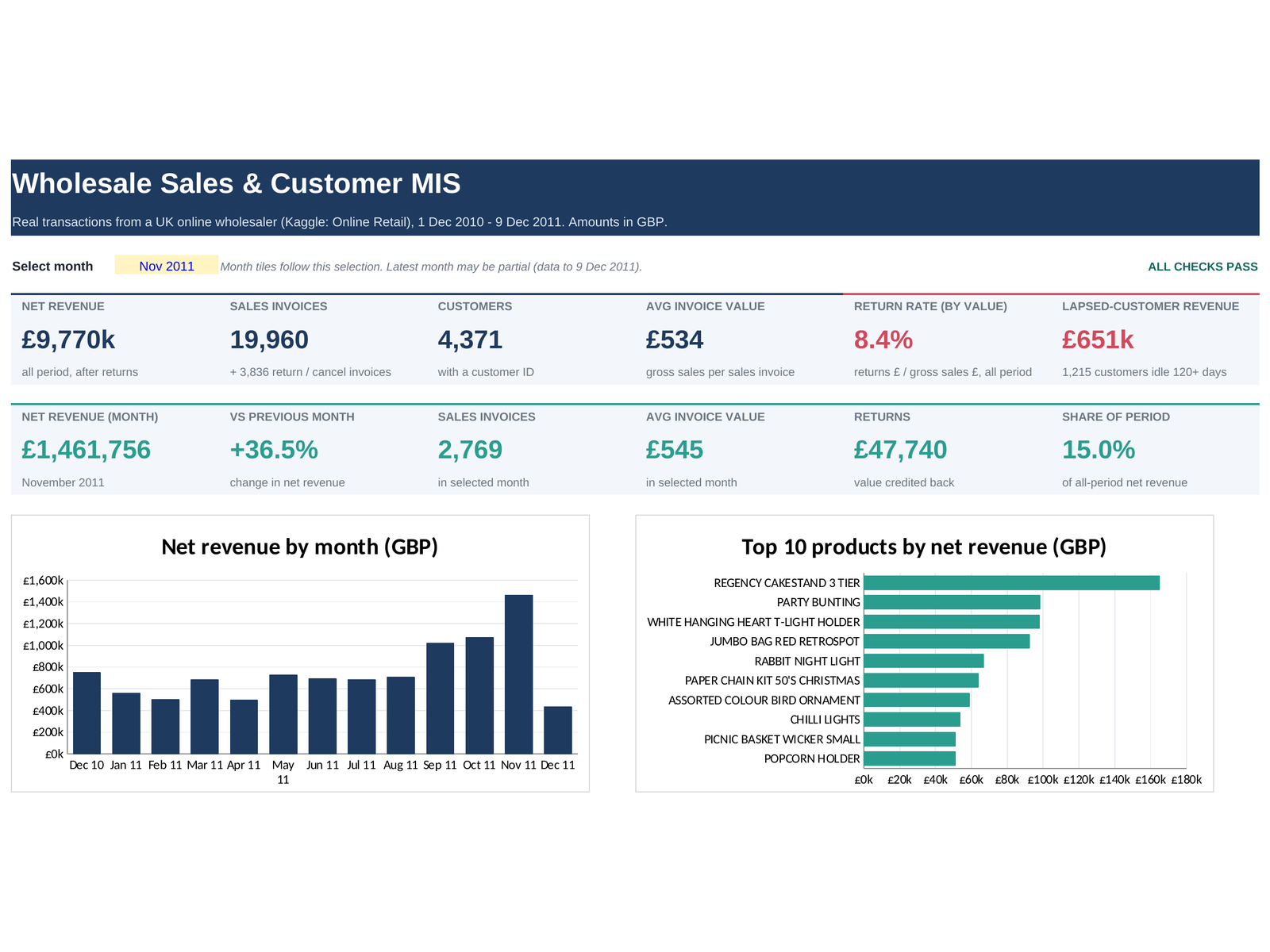Click the +36.5% vs previous month value
This screenshot has height=952, width=1270.
point(274,450)
